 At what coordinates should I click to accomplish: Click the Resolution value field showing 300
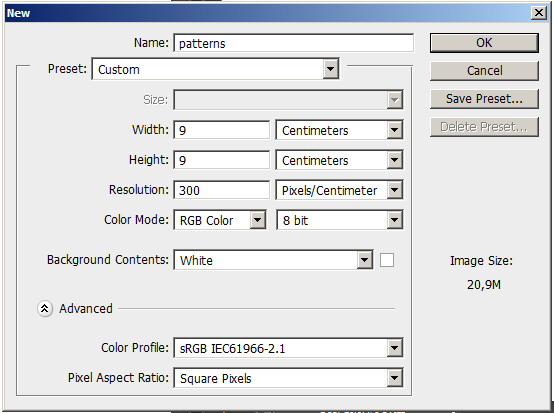point(222,190)
